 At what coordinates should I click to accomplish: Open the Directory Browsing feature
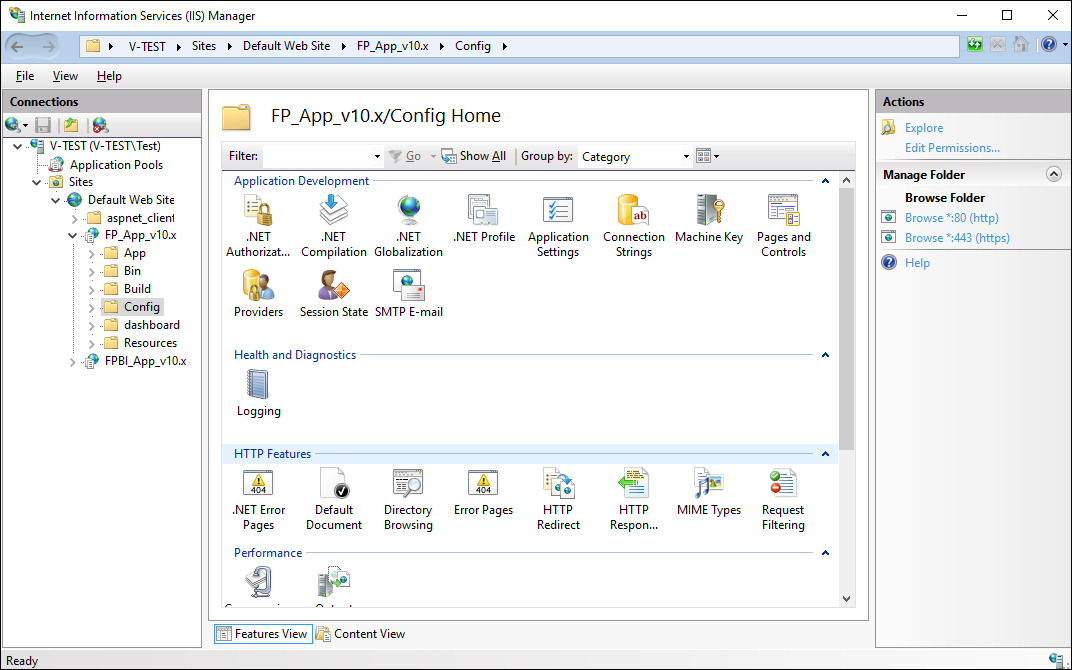point(408,500)
